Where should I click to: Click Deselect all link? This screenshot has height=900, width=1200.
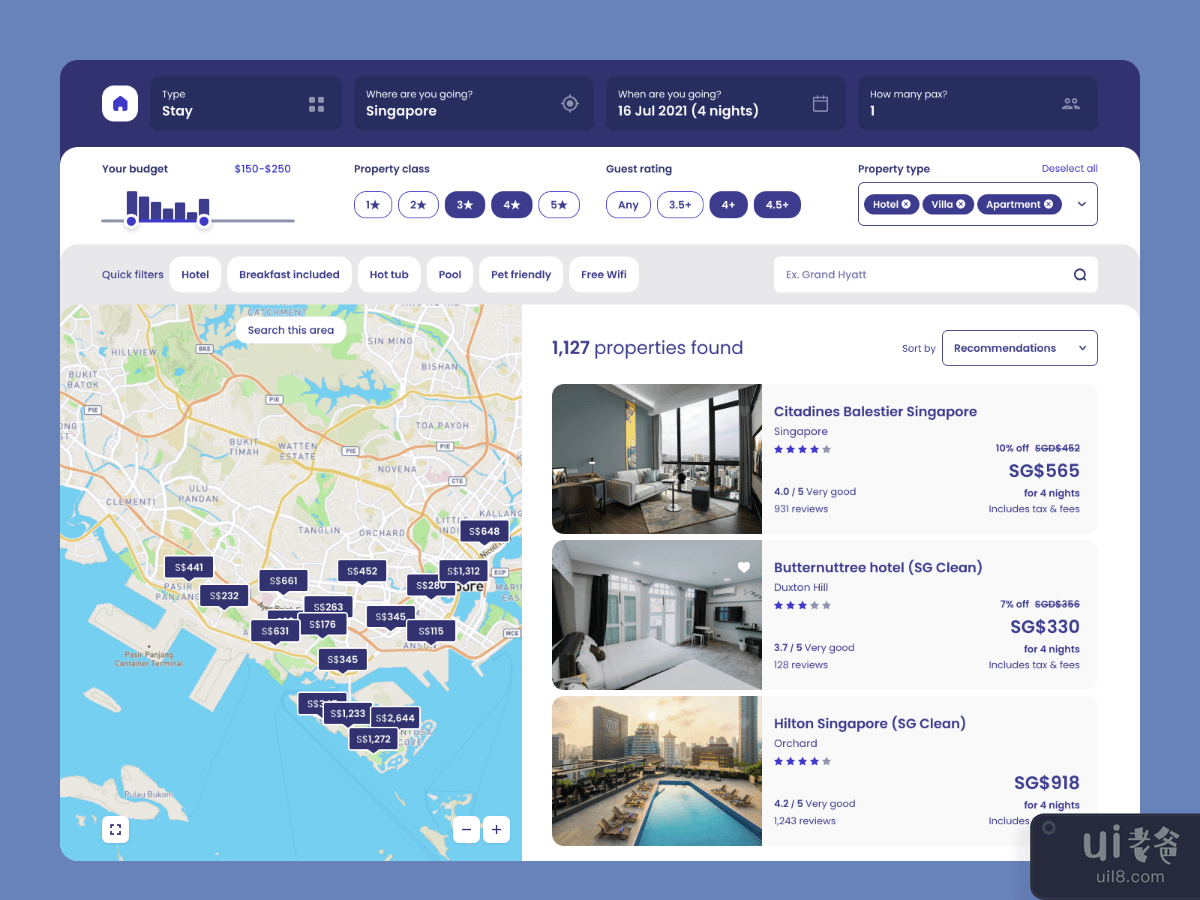[1069, 169]
